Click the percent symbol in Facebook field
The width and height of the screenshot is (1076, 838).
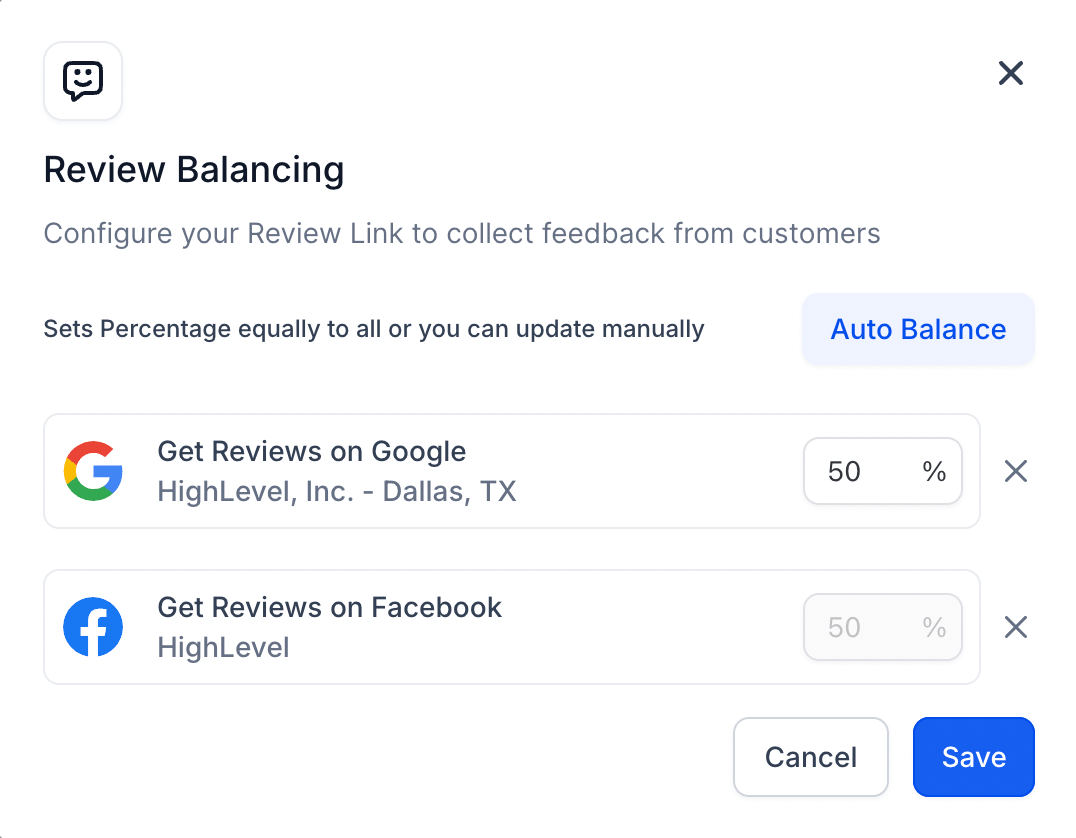coord(934,627)
